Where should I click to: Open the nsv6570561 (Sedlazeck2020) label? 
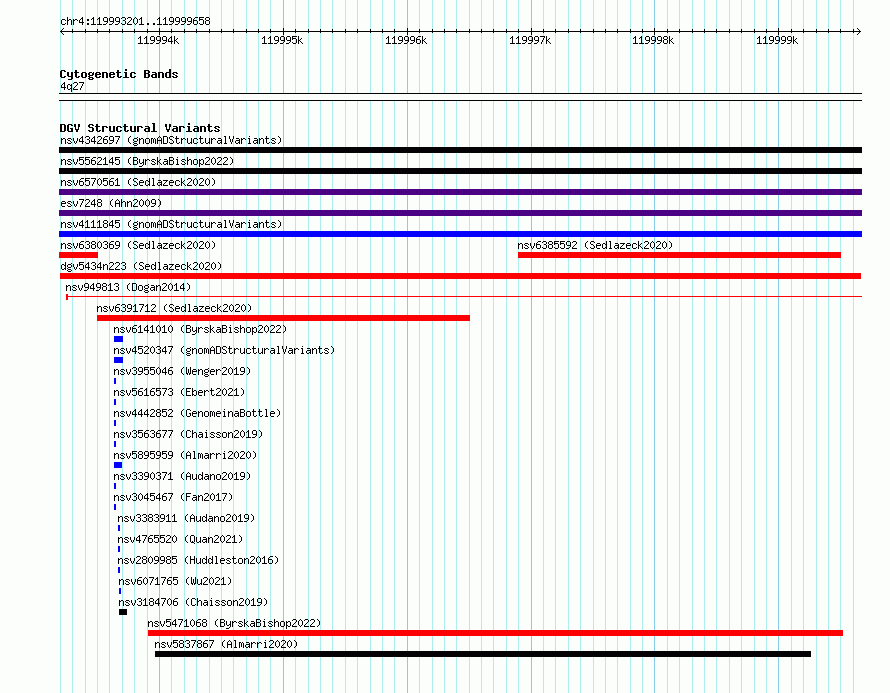[x=138, y=182]
